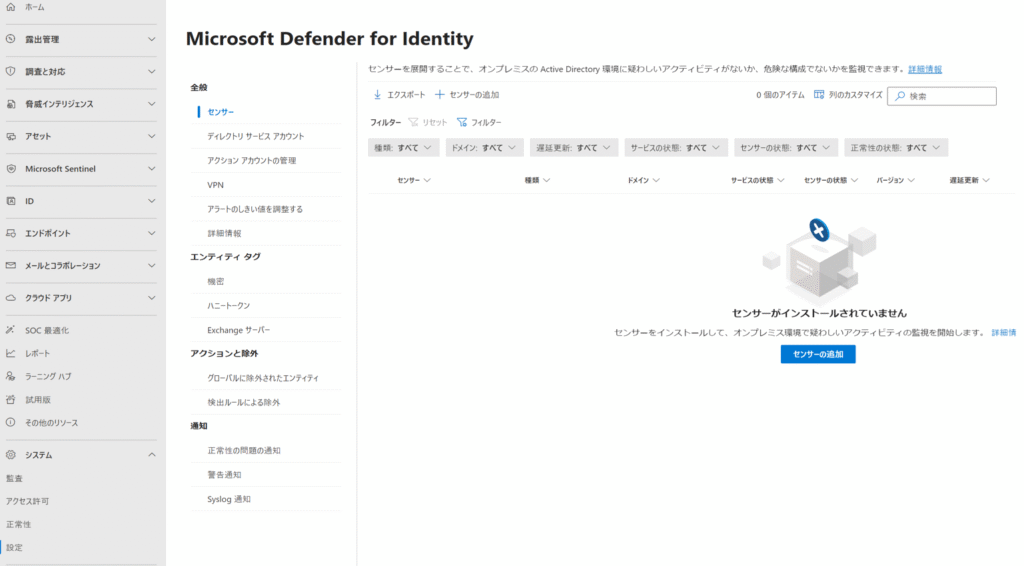Image resolution: width=1024 pixels, height=566 pixels.
Task: Click the その他のリソース info icon
Action: 10,422
